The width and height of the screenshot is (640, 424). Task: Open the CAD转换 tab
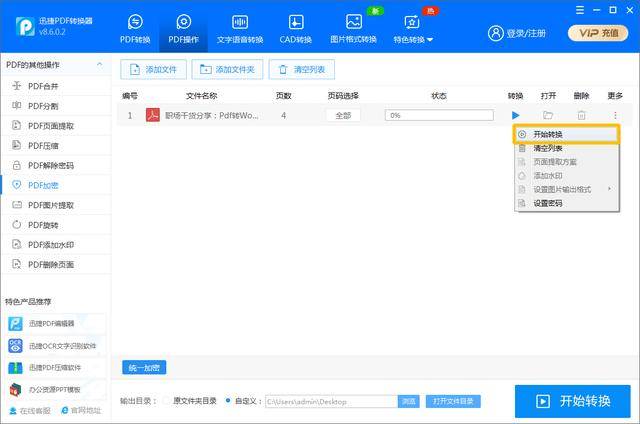pos(296,29)
